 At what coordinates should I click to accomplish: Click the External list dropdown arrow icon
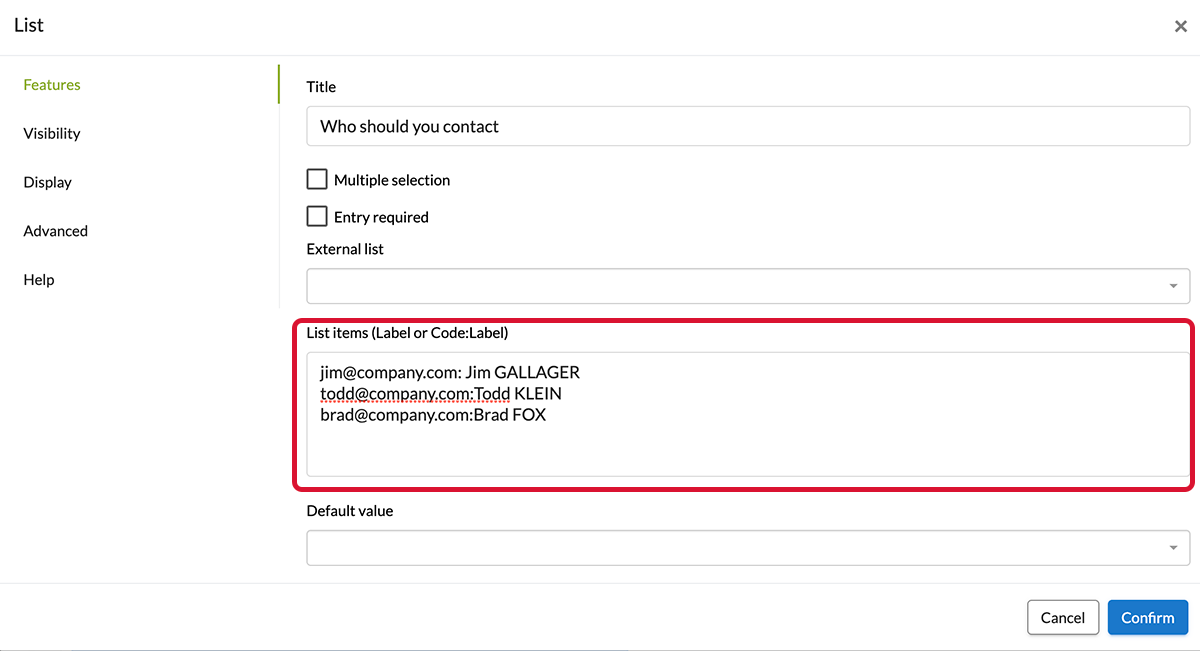click(x=1173, y=287)
